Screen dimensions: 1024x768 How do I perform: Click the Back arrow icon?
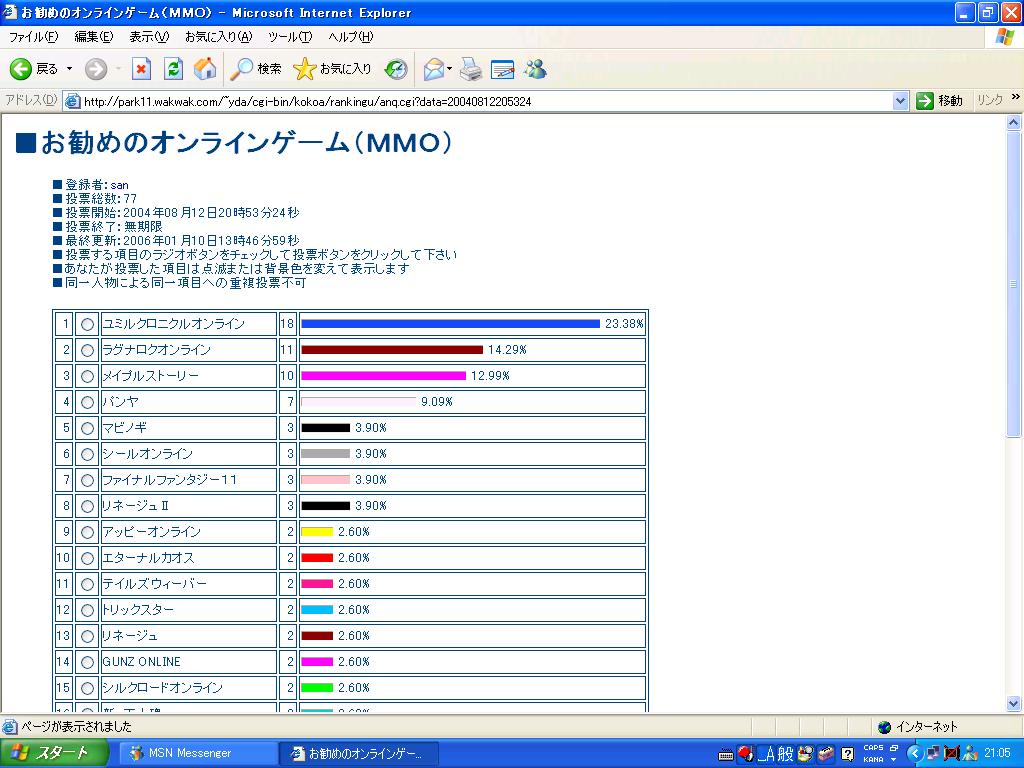click(21, 69)
